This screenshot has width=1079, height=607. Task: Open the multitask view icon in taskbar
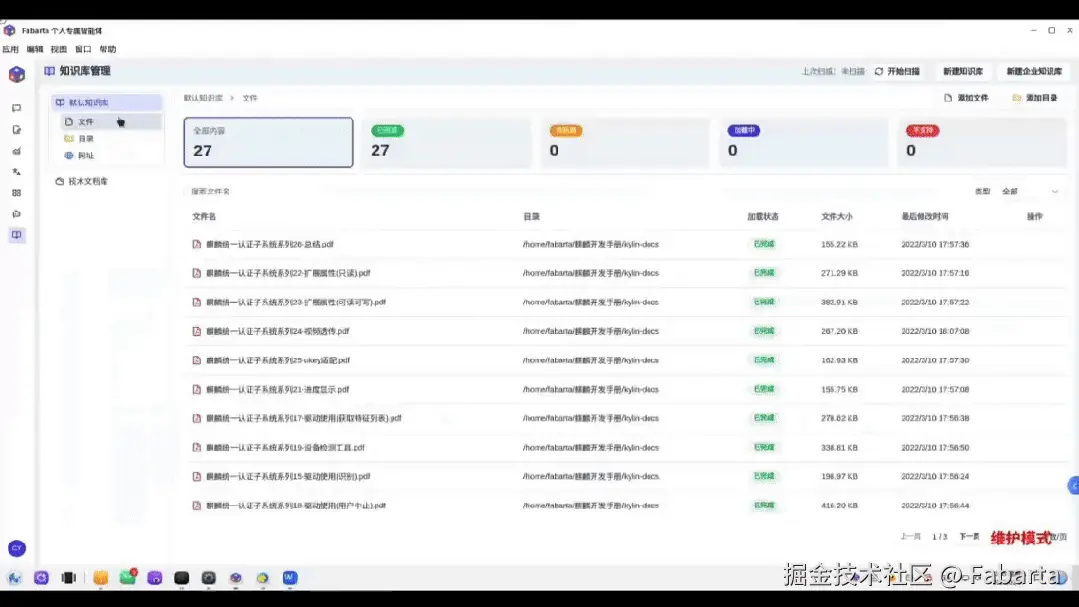point(69,578)
